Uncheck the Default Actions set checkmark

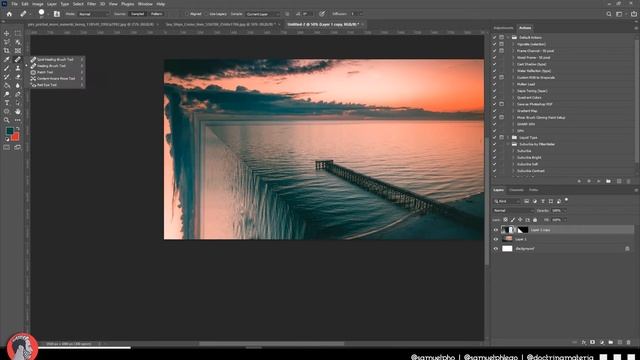[495, 38]
